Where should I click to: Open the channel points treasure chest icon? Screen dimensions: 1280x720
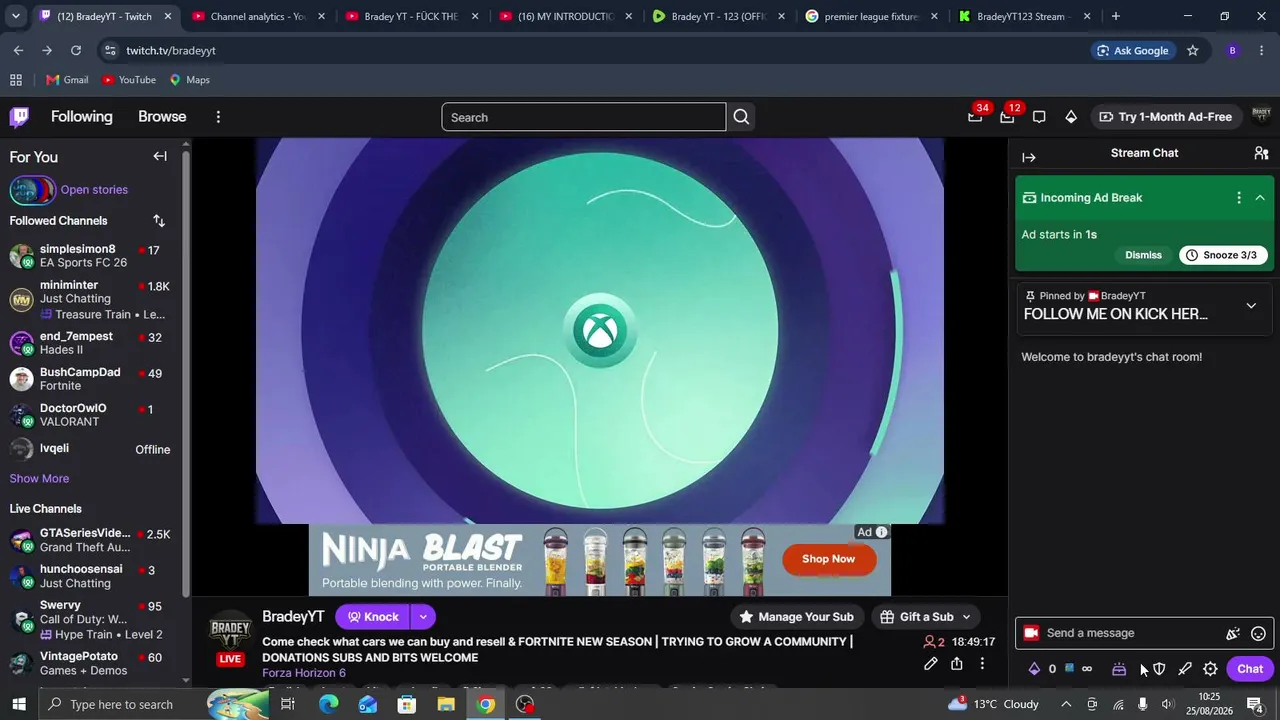1119,669
